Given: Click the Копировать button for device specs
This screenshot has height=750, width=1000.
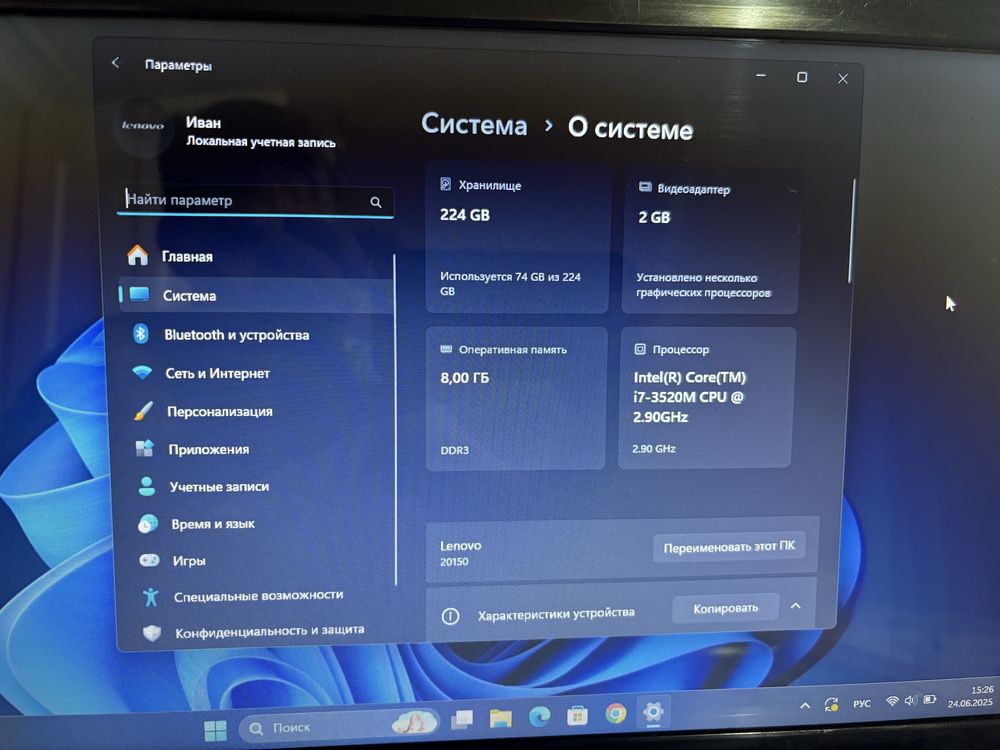Looking at the screenshot, I should [x=725, y=608].
